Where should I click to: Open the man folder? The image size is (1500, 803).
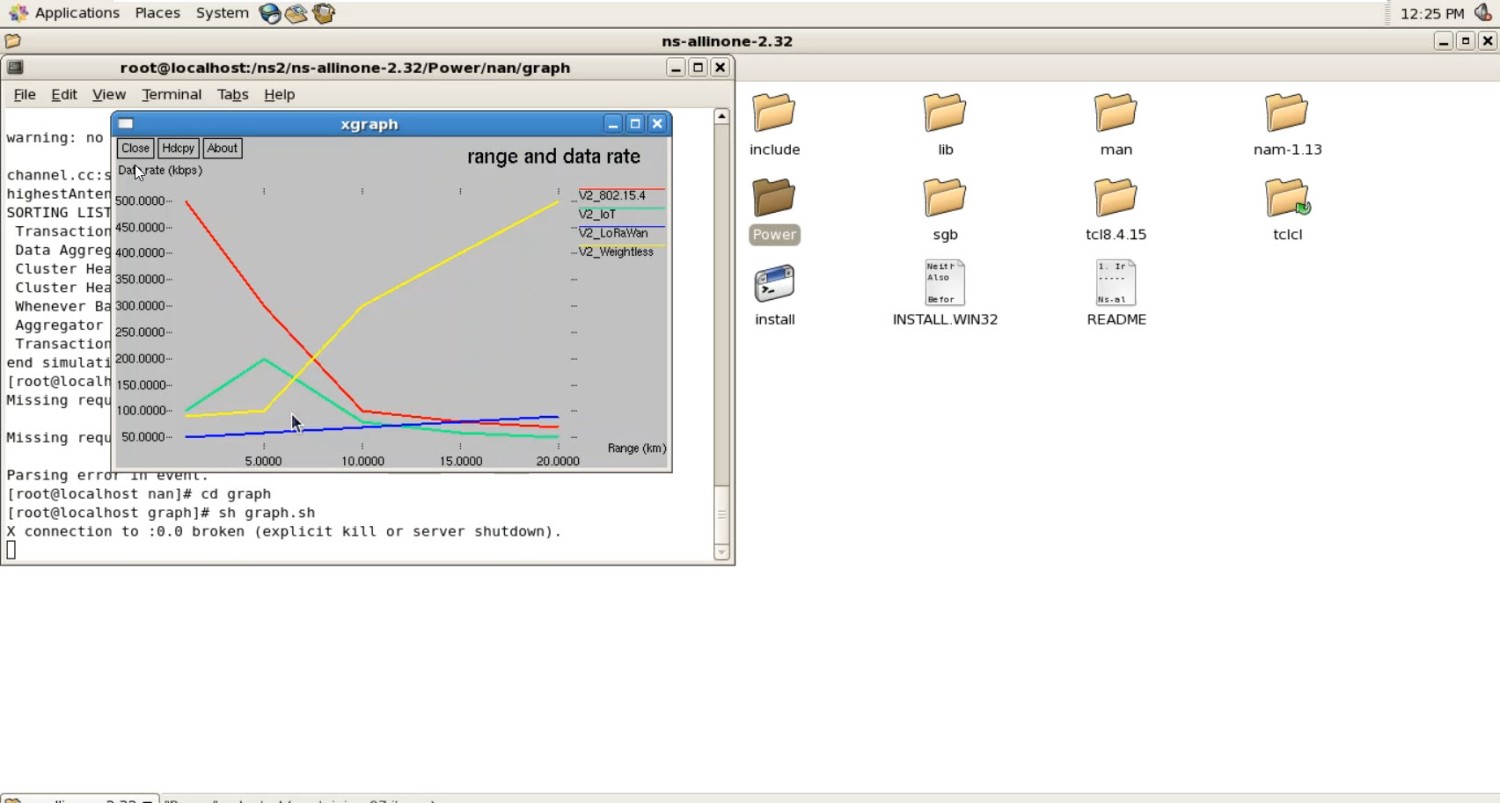[1115, 114]
